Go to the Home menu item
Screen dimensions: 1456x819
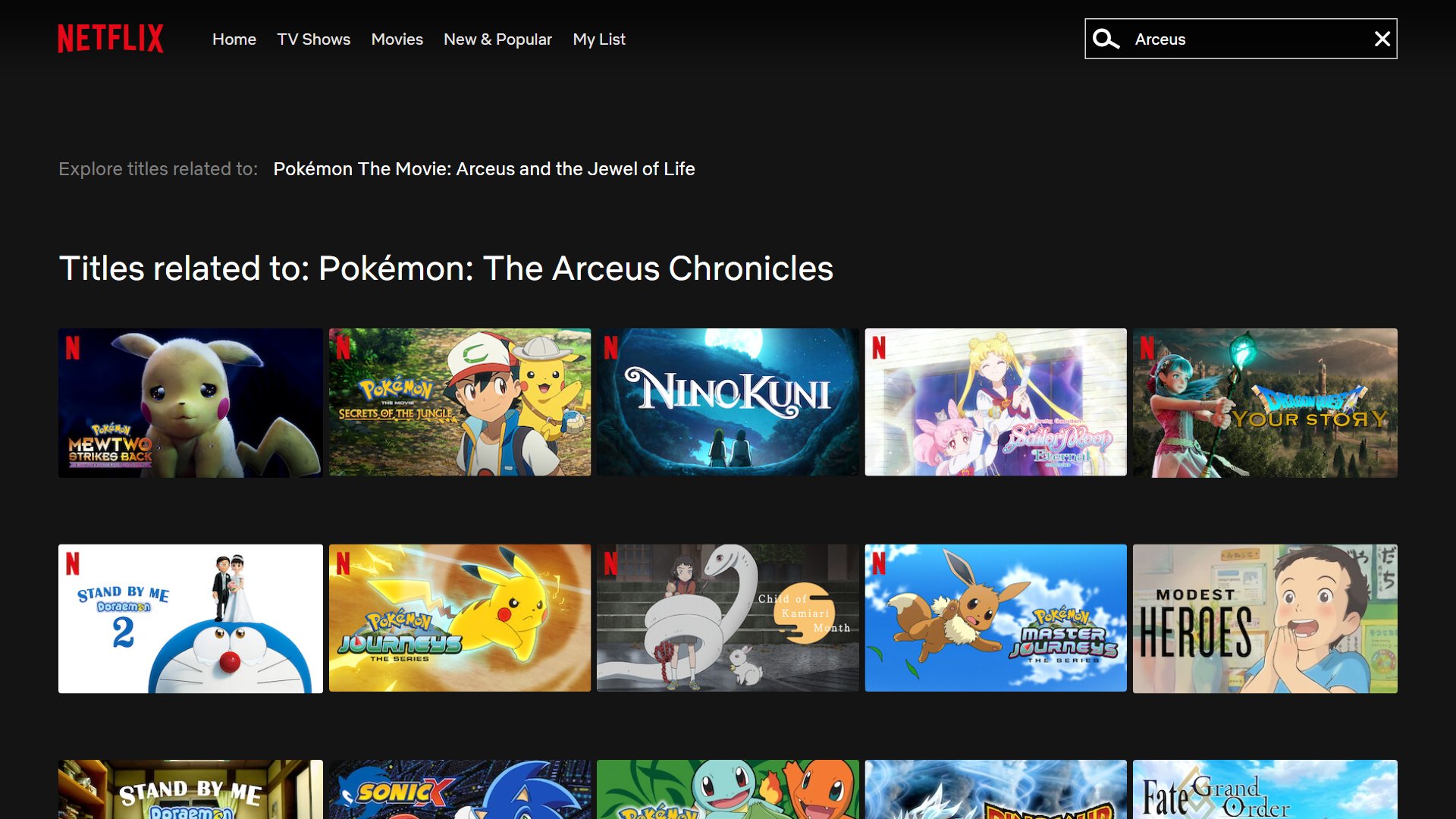click(x=234, y=39)
